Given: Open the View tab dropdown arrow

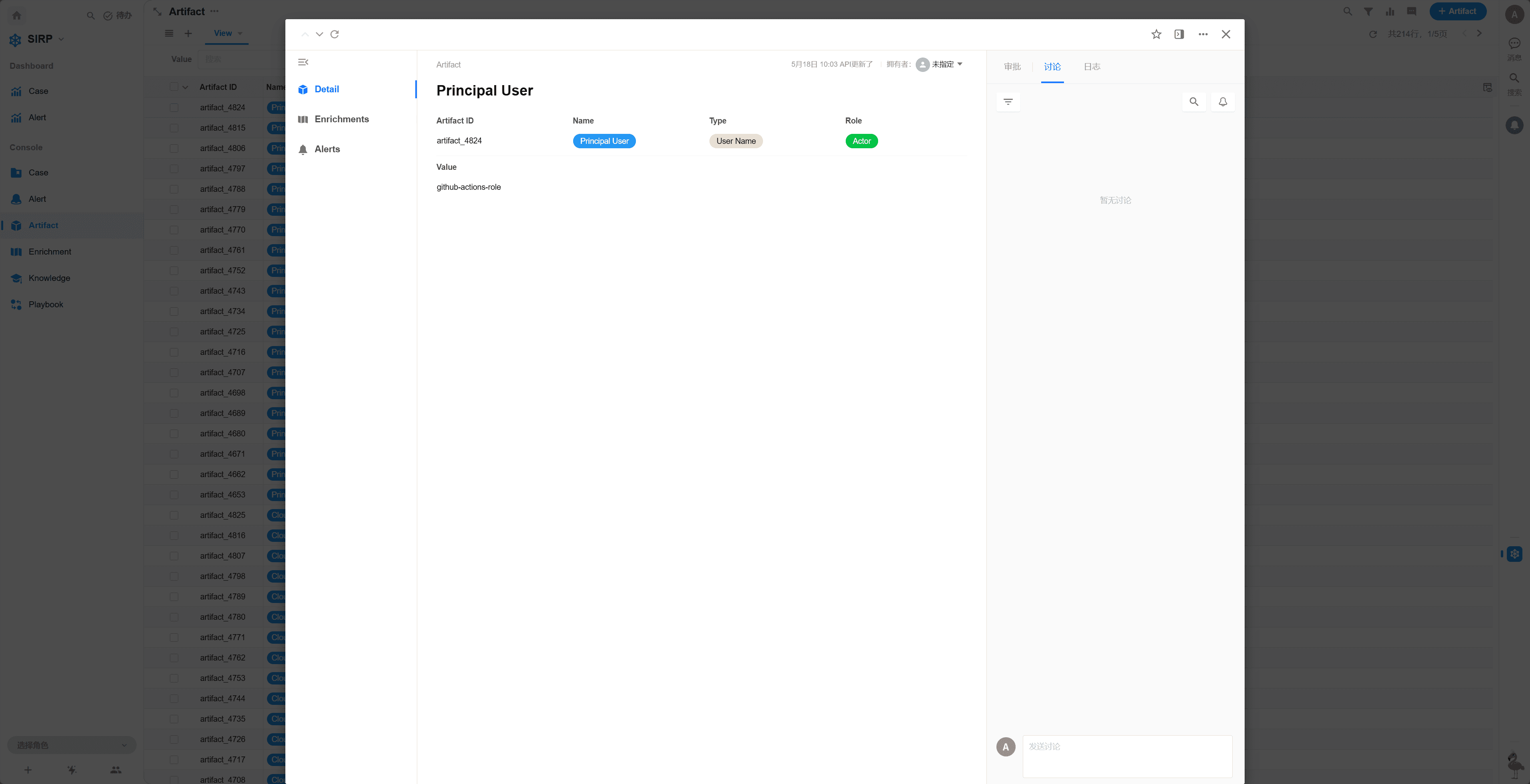Looking at the screenshot, I should tap(240, 34).
